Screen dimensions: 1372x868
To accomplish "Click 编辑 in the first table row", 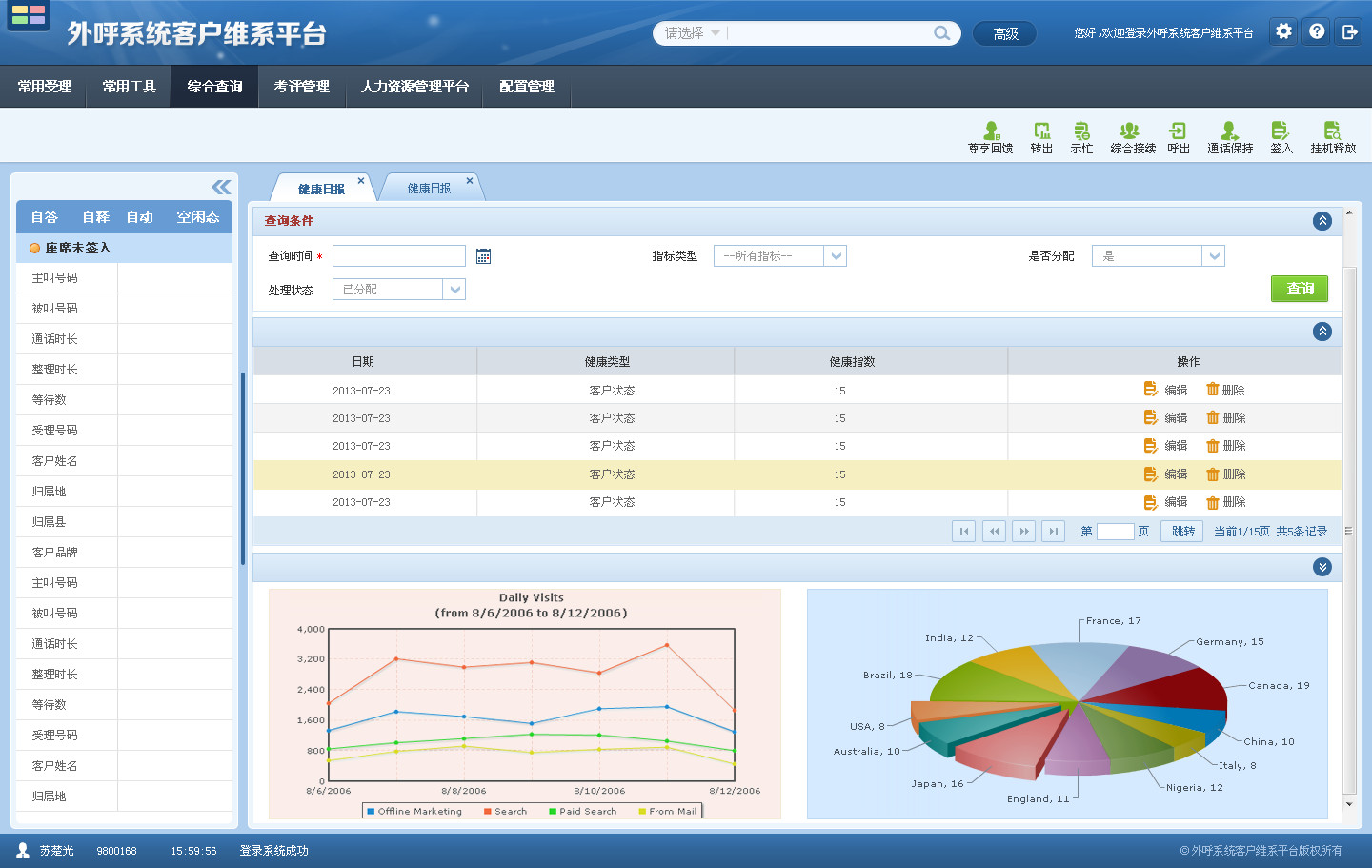I will (x=1165, y=390).
